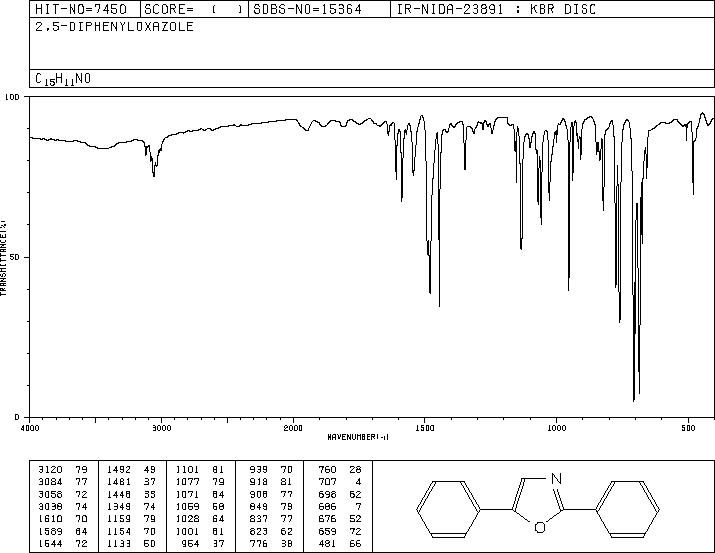Click the 50 y-axis tick label
This screenshot has height=553, width=715.
tap(14, 257)
